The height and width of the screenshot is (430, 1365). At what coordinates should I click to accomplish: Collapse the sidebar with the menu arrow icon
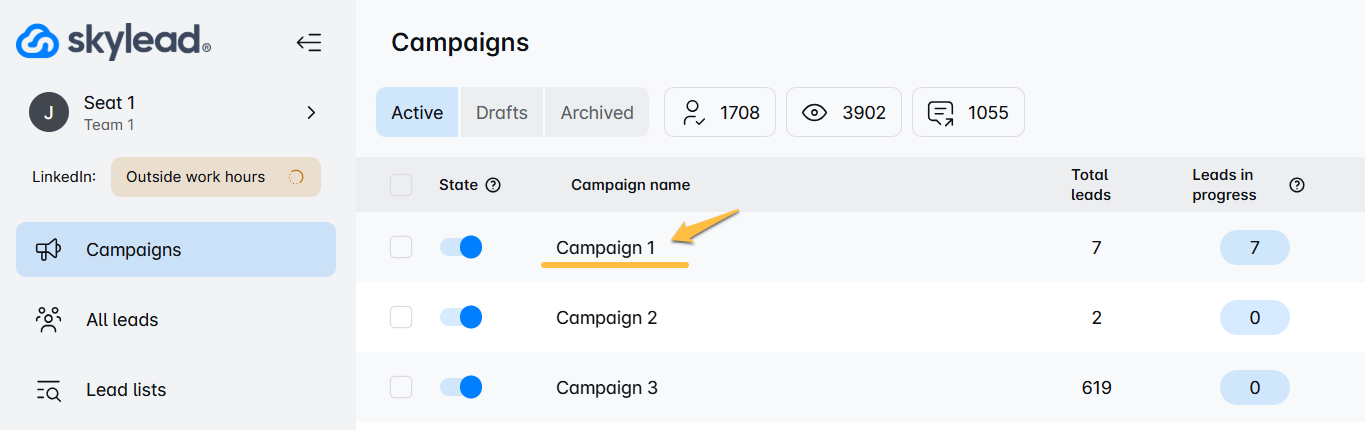(309, 42)
